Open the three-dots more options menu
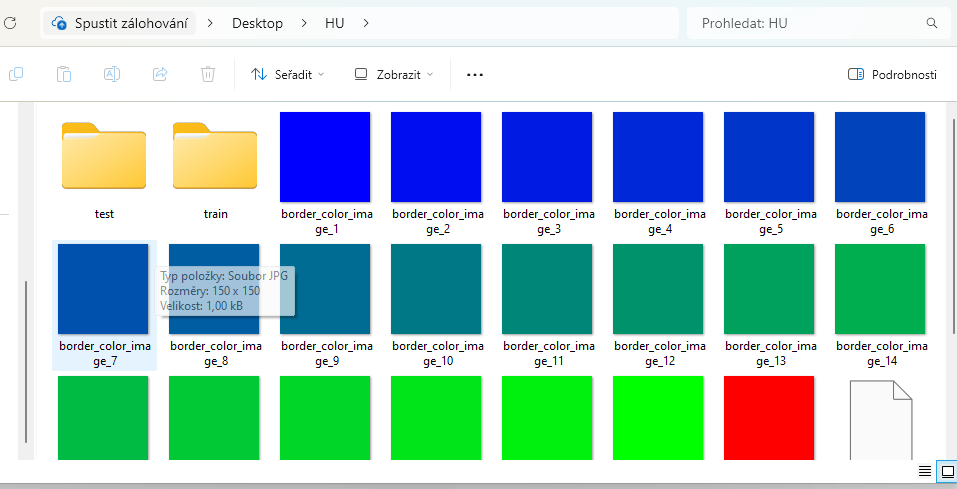The height and width of the screenshot is (489, 957). click(475, 74)
